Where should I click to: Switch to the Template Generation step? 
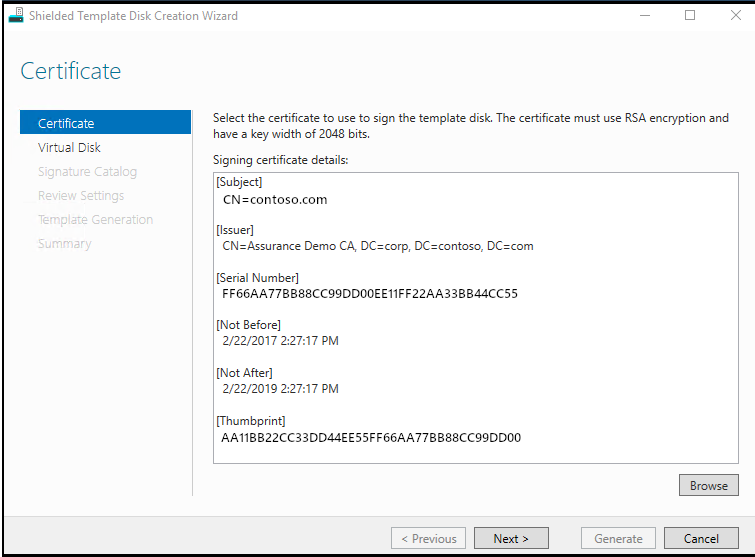click(x=95, y=219)
